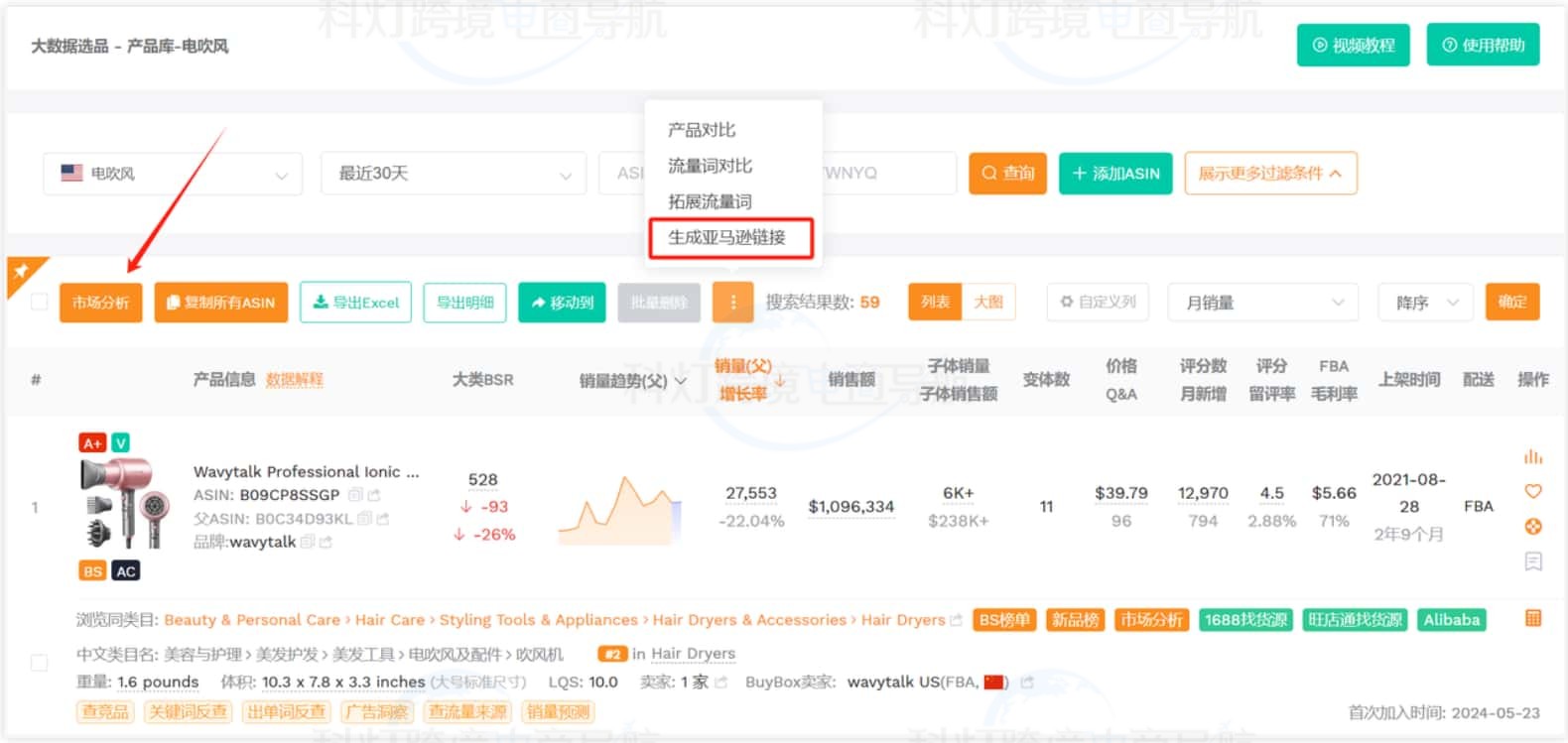Collapse 展示更多过滤条件 filter expander
Image resolution: width=1568 pixels, height=743 pixels.
pos(1270,174)
